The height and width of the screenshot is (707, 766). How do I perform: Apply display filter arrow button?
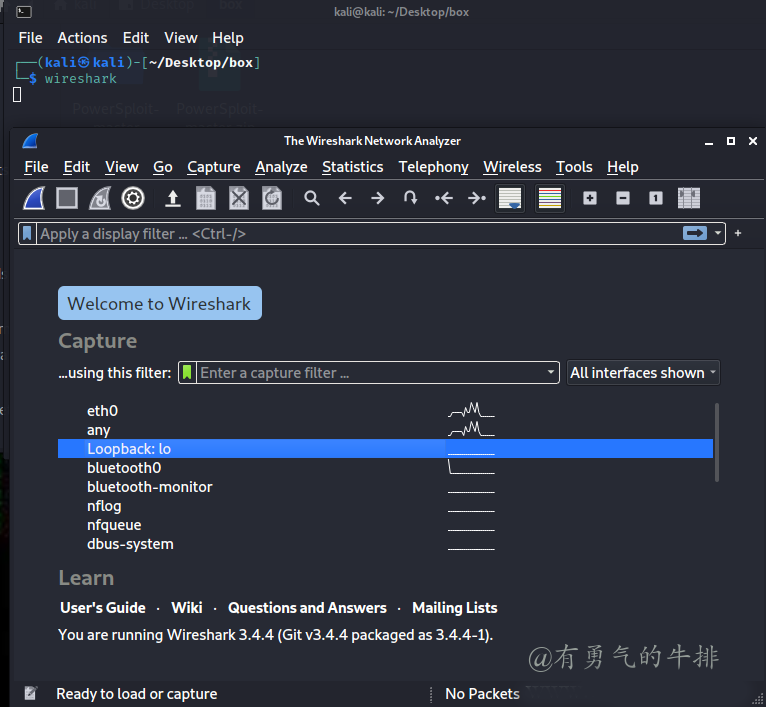695,234
